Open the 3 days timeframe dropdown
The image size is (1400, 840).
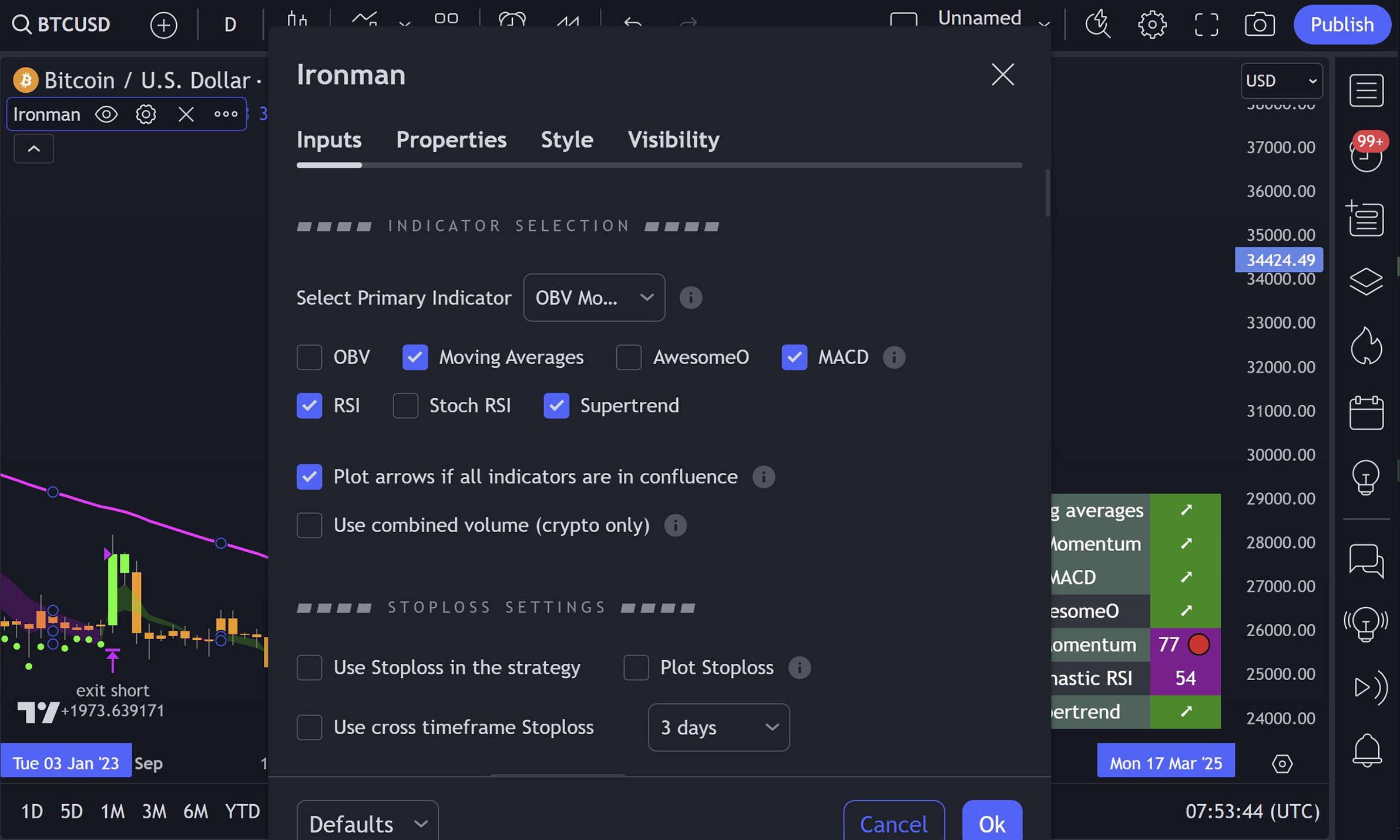(718, 727)
